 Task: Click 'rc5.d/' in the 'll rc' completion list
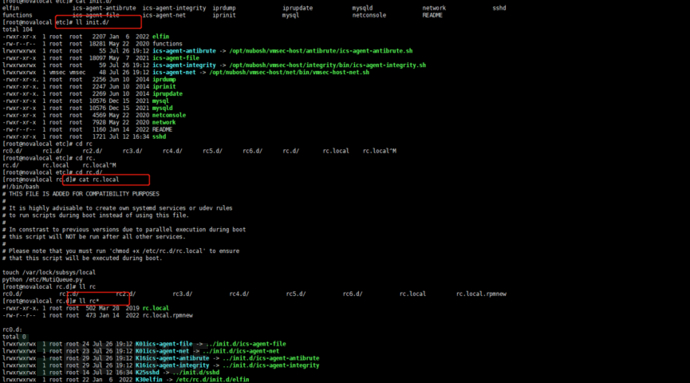296,294
